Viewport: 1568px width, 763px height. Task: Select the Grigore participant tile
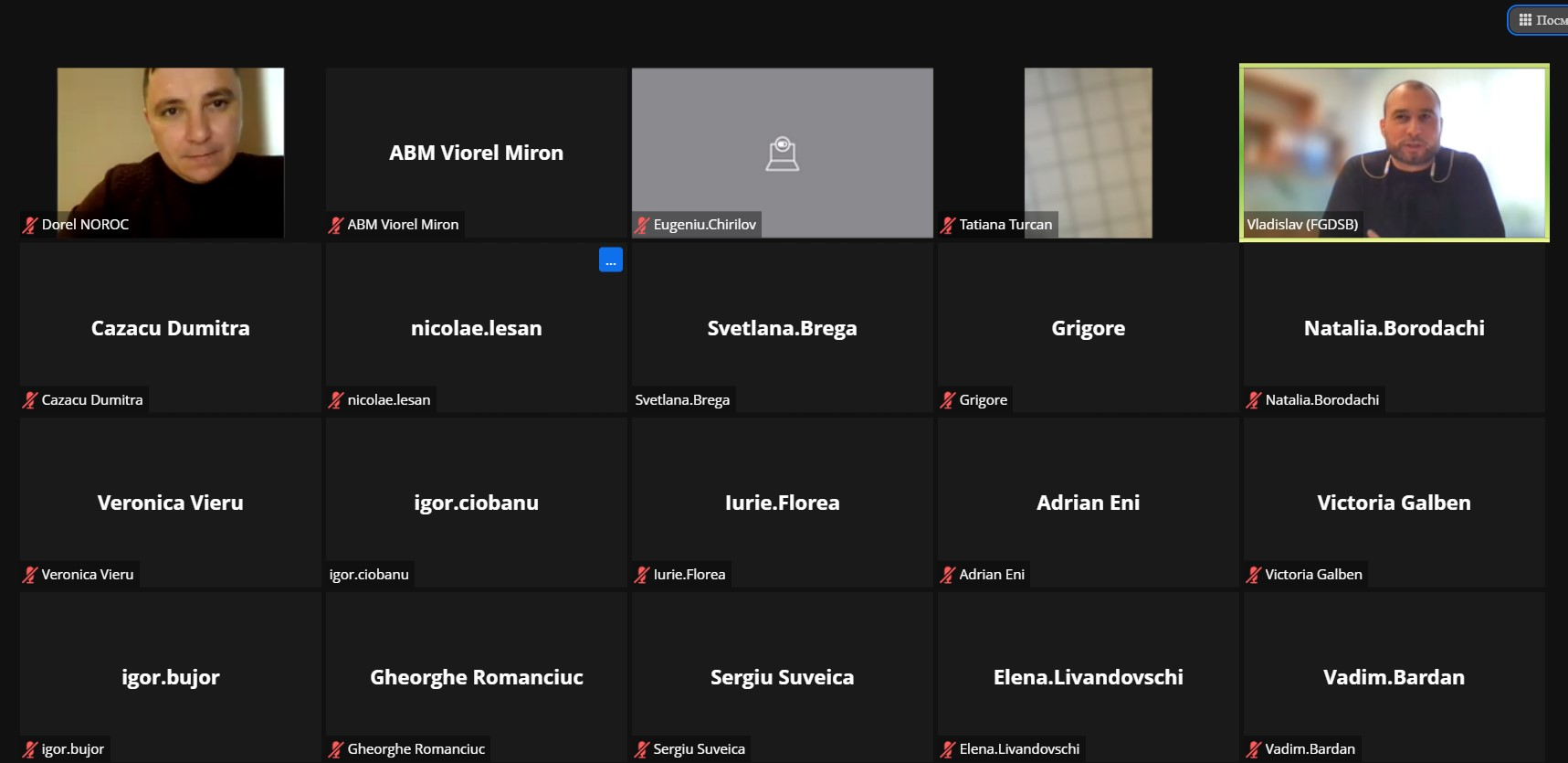[1088, 328]
